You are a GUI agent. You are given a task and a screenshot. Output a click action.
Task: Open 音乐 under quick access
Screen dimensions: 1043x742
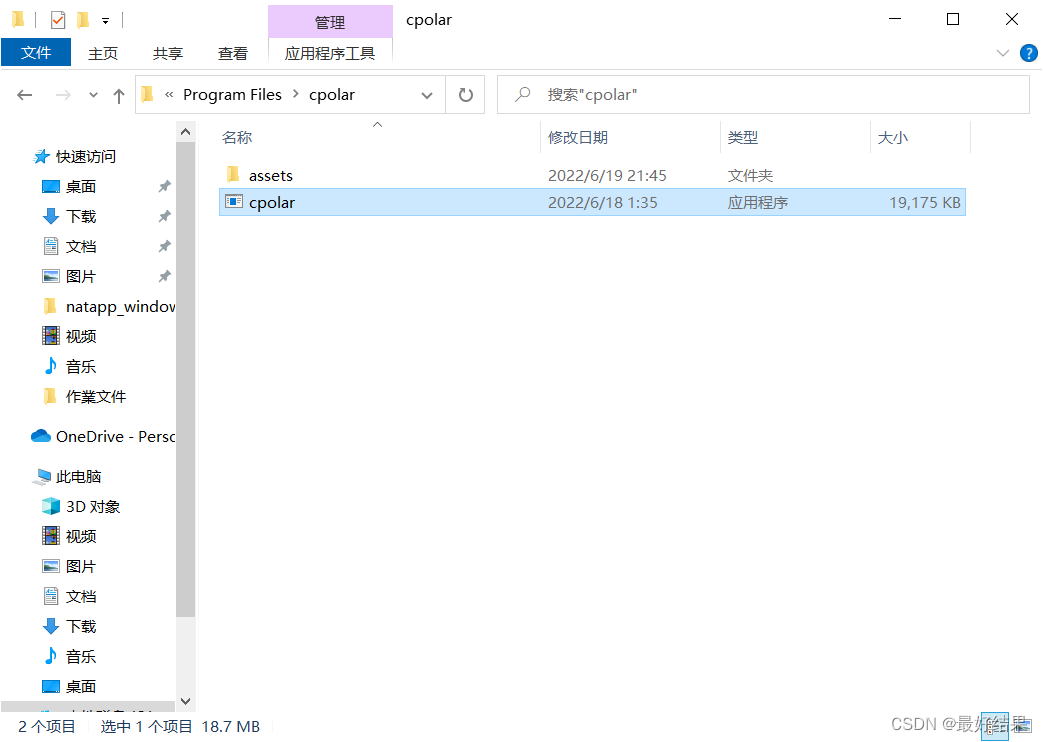click(x=80, y=367)
